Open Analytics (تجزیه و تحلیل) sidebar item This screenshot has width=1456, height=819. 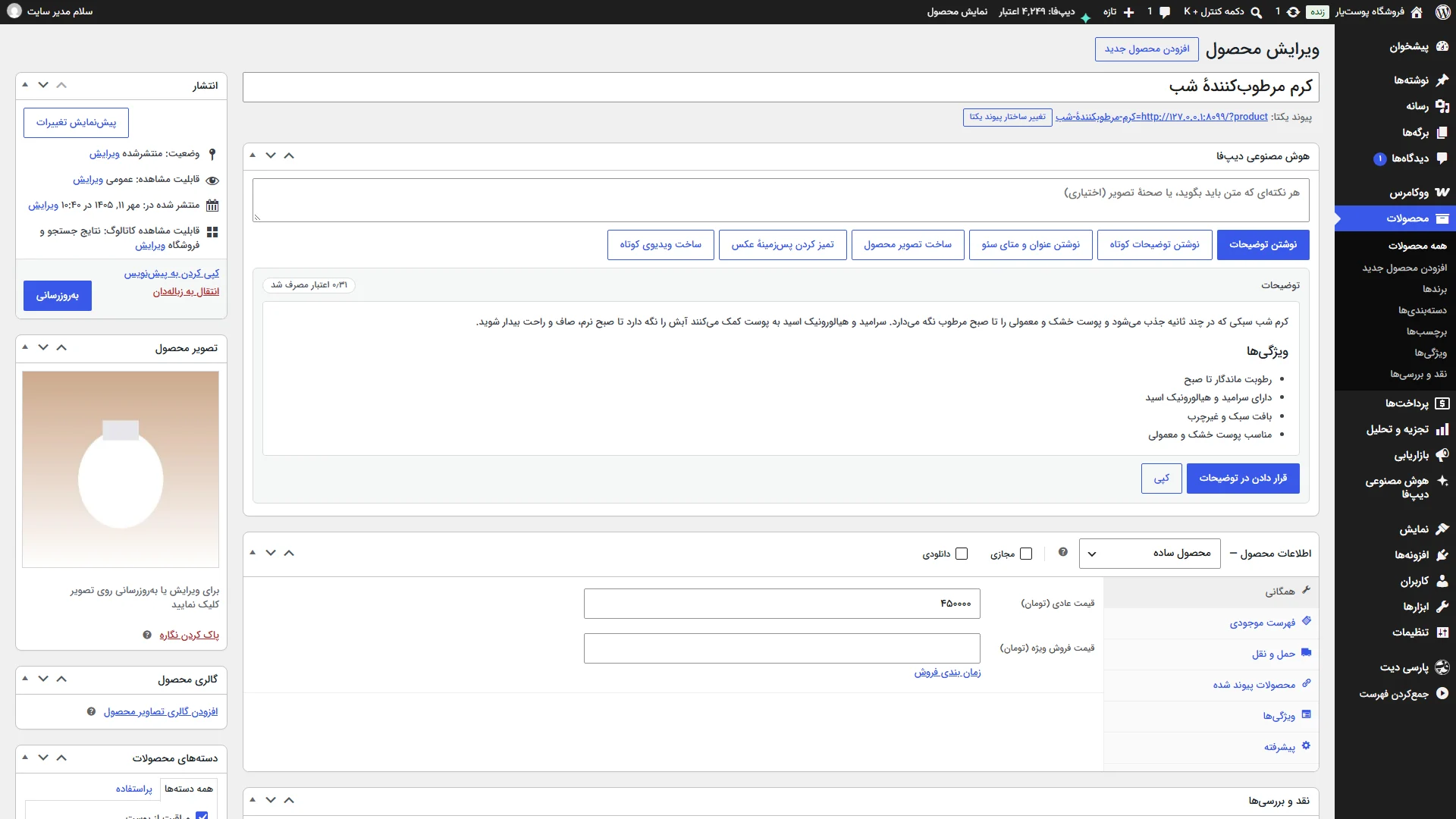pyautogui.click(x=1395, y=429)
